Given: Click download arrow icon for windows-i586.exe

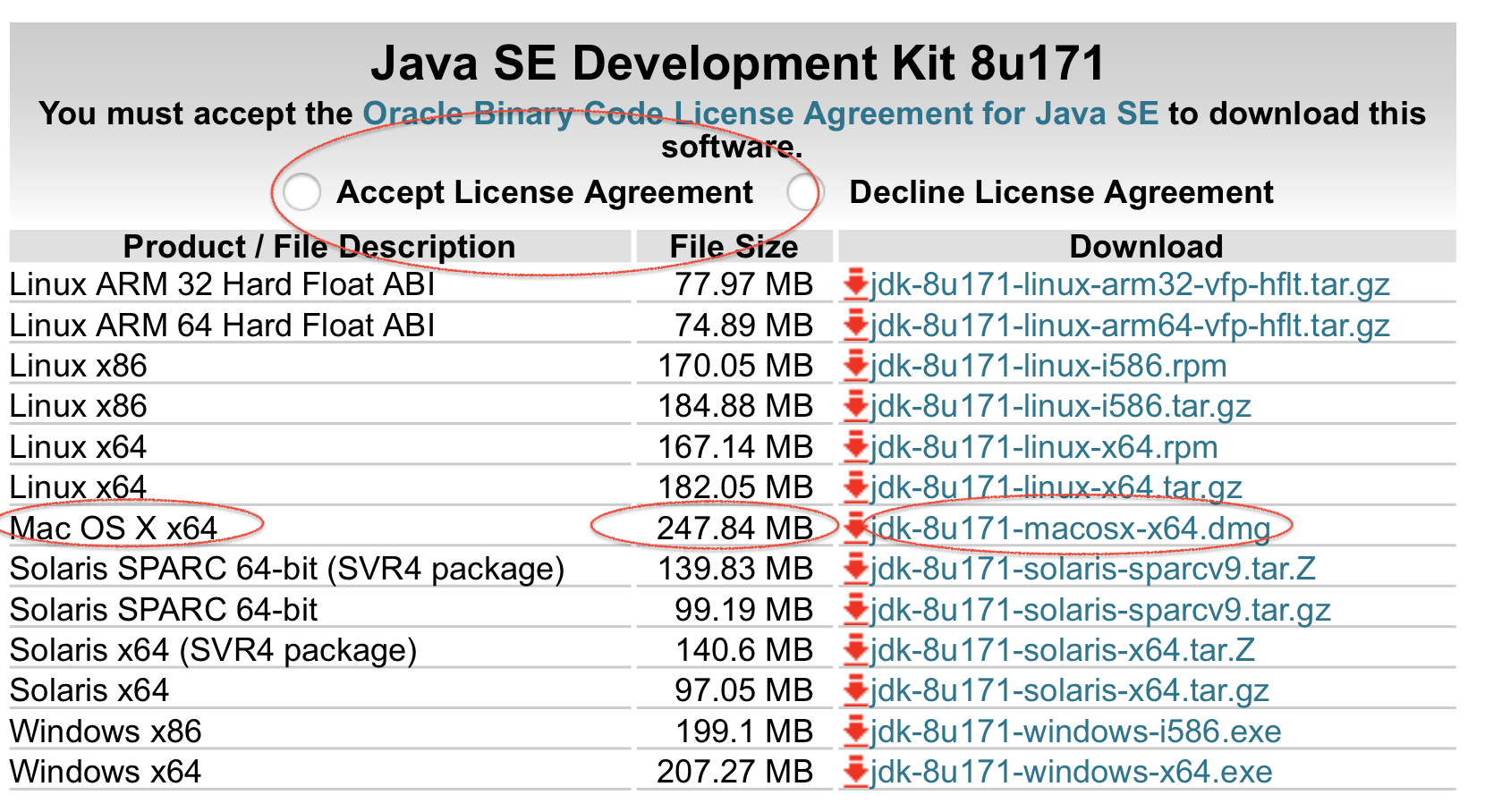Looking at the screenshot, I should (856, 732).
